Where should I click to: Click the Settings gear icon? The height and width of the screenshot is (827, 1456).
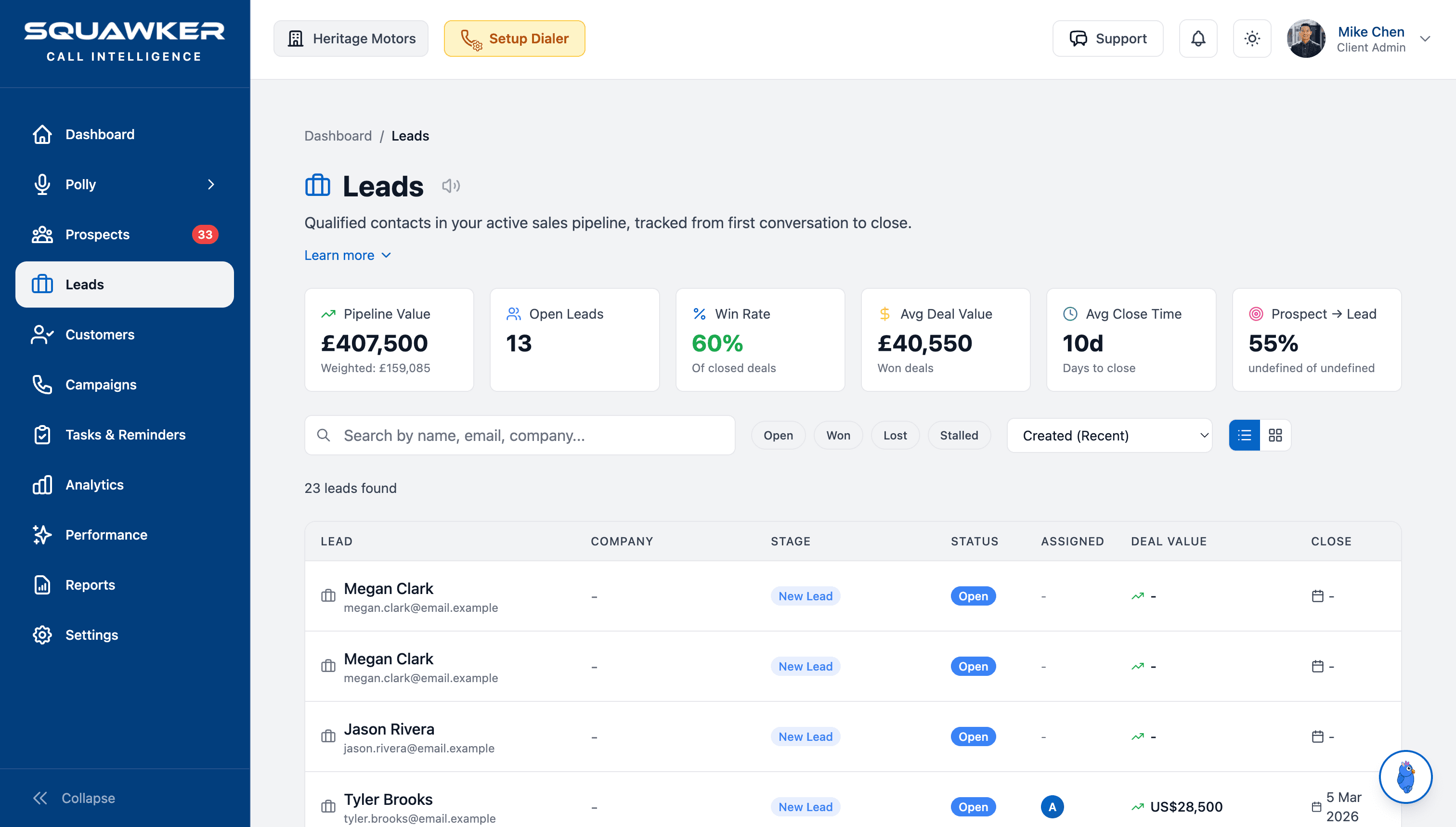42,634
